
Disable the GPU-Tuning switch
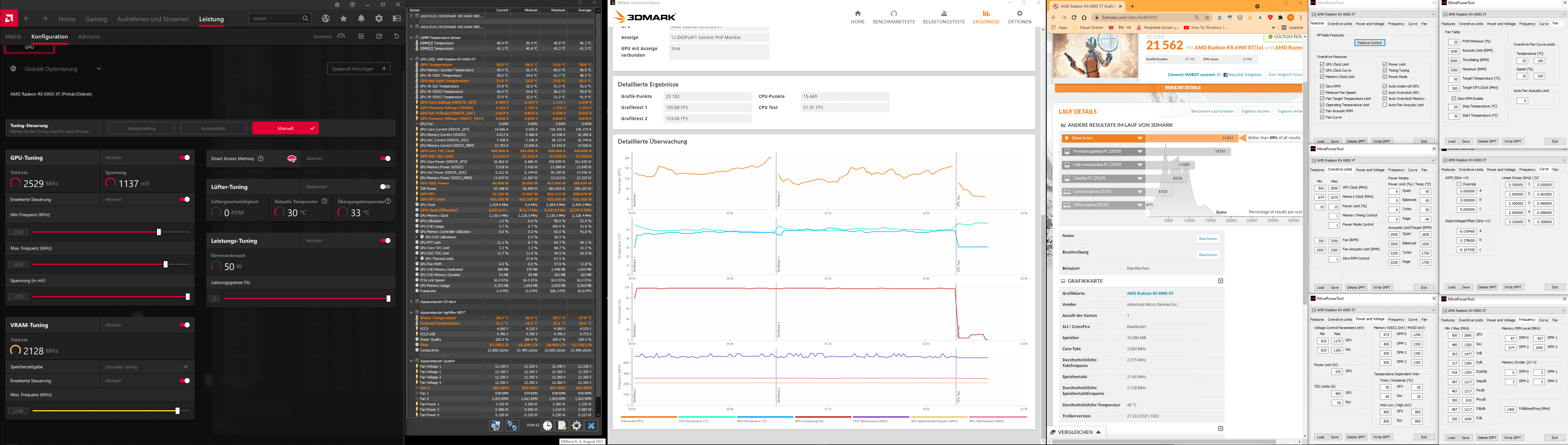(x=184, y=158)
